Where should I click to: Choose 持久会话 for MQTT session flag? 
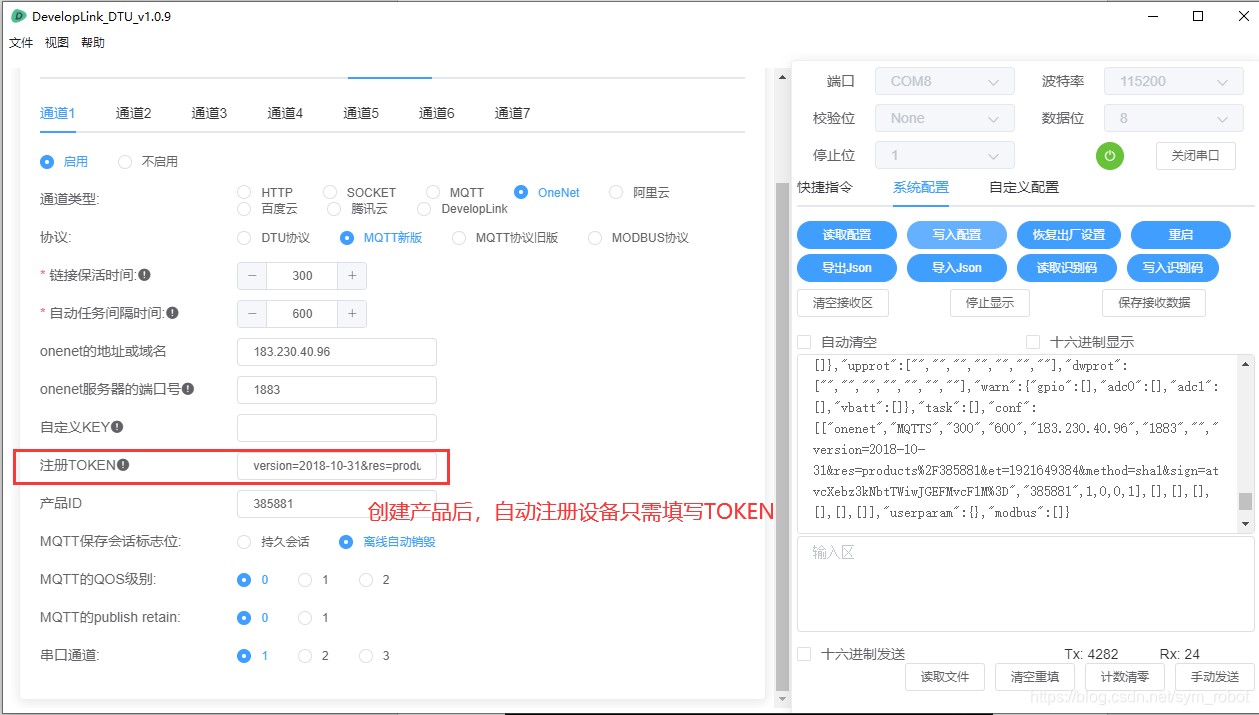tap(243, 541)
